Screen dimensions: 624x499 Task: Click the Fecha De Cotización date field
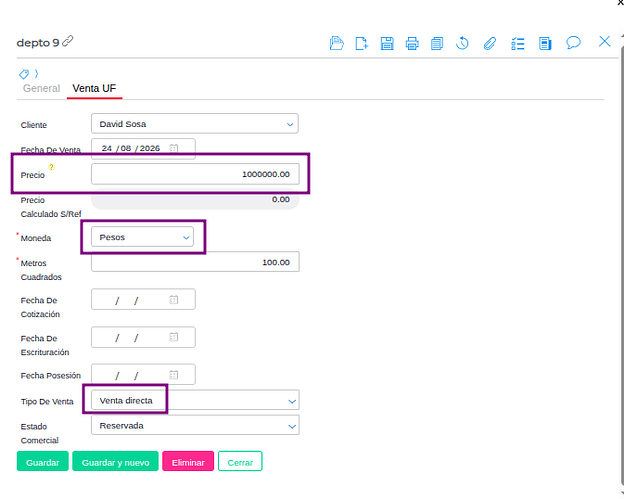click(143, 300)
